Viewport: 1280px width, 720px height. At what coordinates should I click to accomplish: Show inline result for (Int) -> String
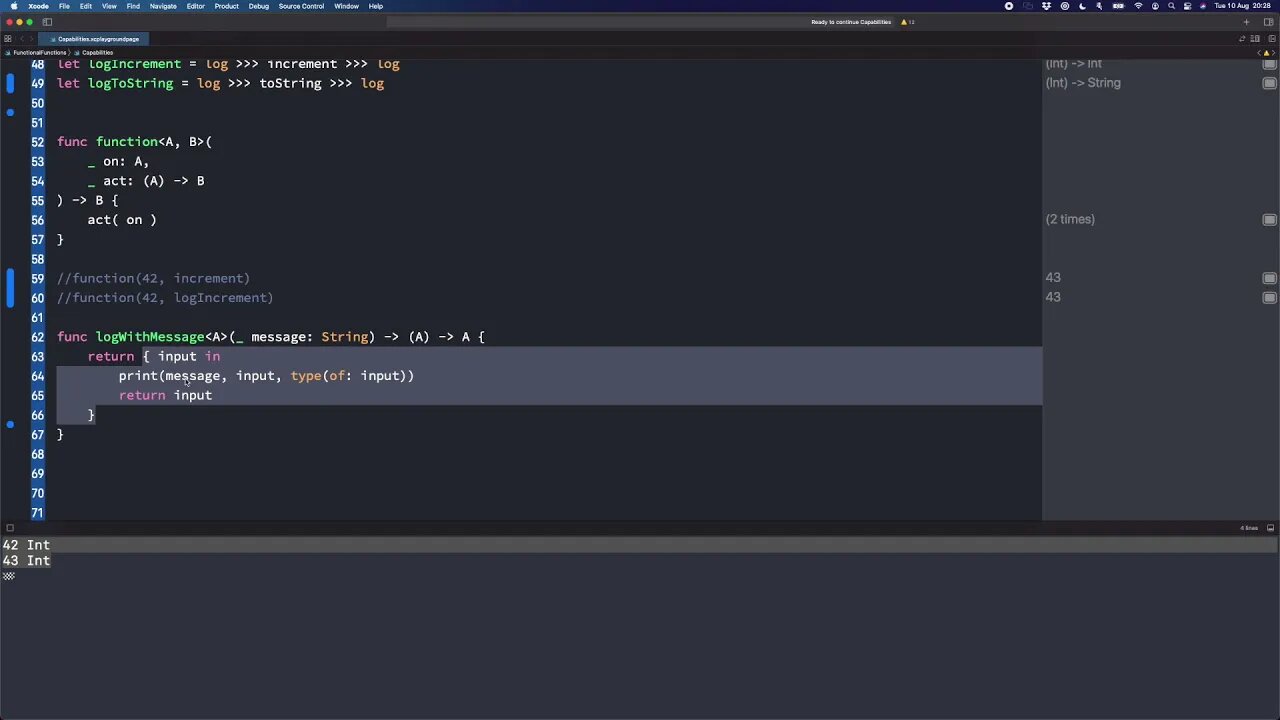pos(1269,83)
